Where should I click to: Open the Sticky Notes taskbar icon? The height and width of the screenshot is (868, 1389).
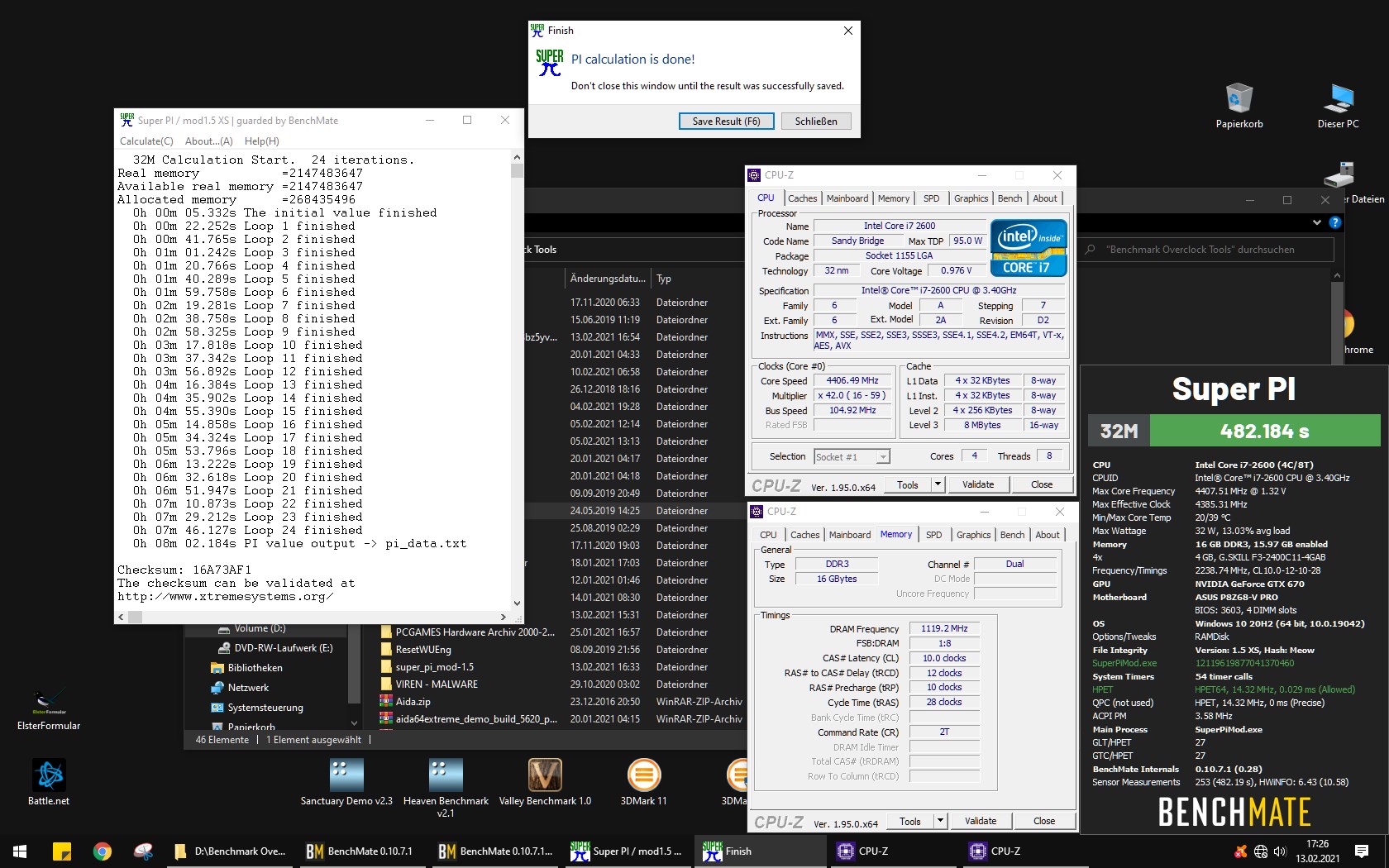(61, 851)
